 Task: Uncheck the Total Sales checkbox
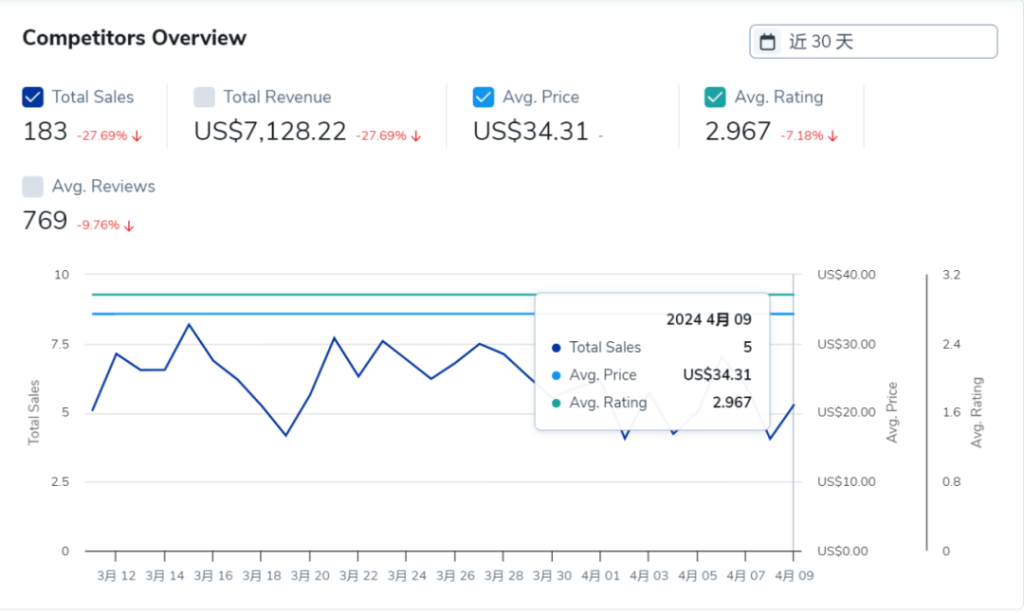point(33,97)
